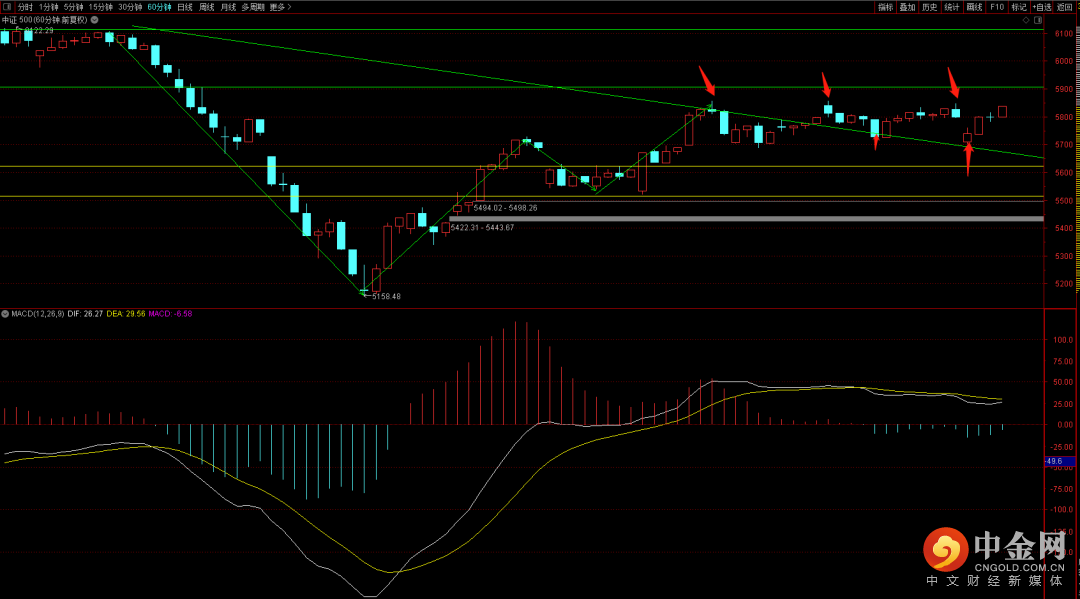The height and width of the screenshot is (599, 1080).
Task: Open the 指标 indicators button
Action: 885,7
